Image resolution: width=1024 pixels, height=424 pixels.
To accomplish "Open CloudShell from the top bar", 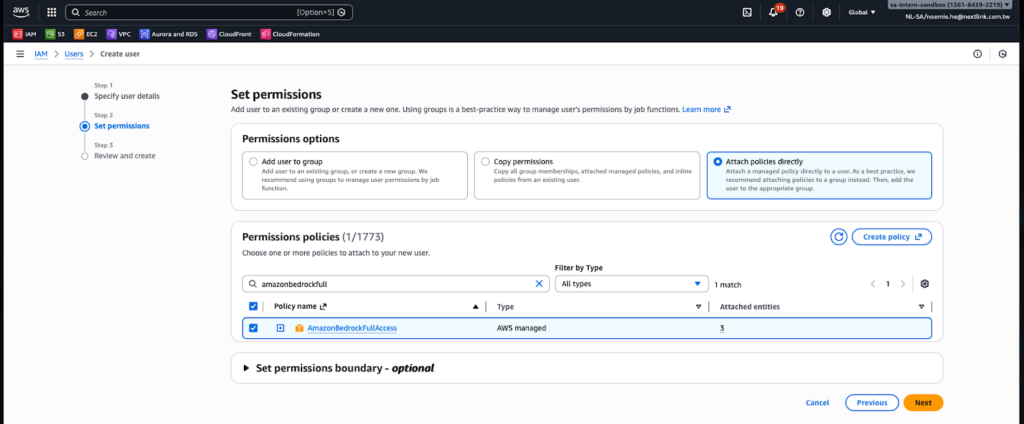I will coord(747,12).
